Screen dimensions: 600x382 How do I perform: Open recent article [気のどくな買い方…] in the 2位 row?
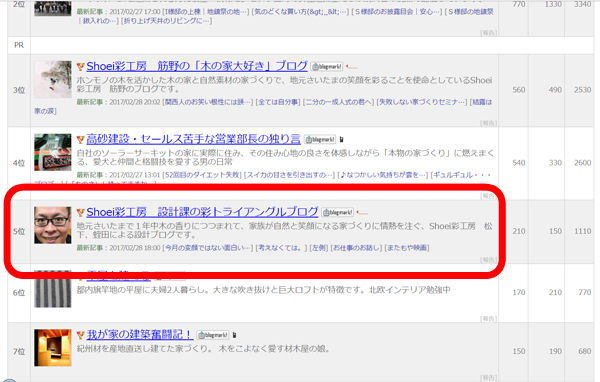pyautogui.click(x=300, y=11)
